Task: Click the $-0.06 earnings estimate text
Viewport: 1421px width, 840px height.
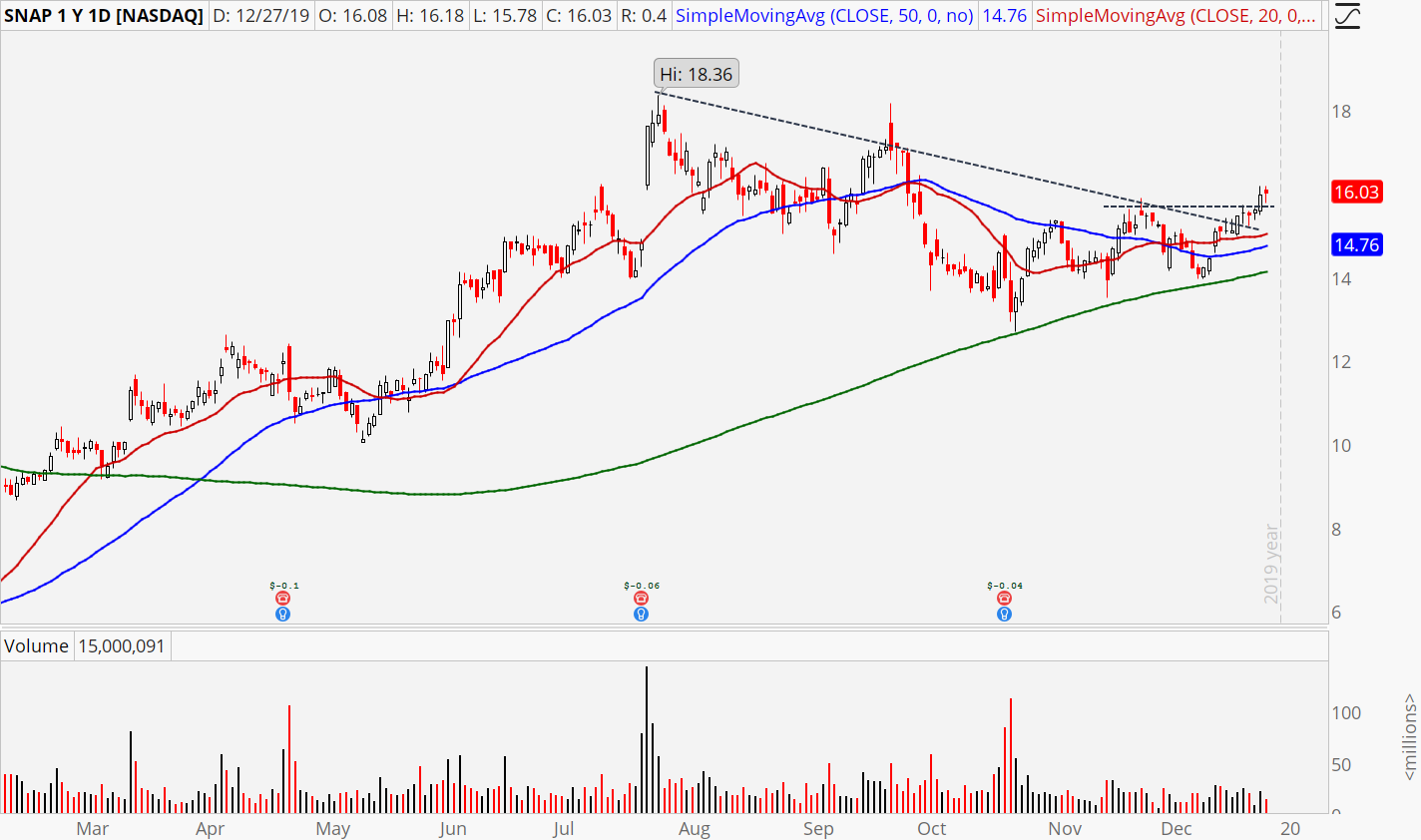Action: (x=642, y=586)
